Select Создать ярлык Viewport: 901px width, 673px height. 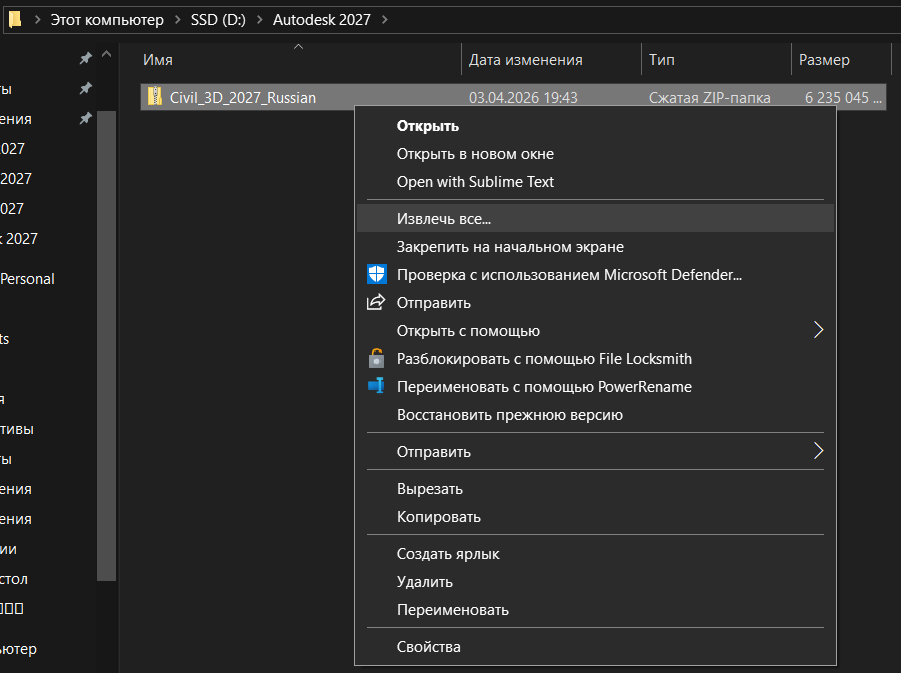coord(448,554)
